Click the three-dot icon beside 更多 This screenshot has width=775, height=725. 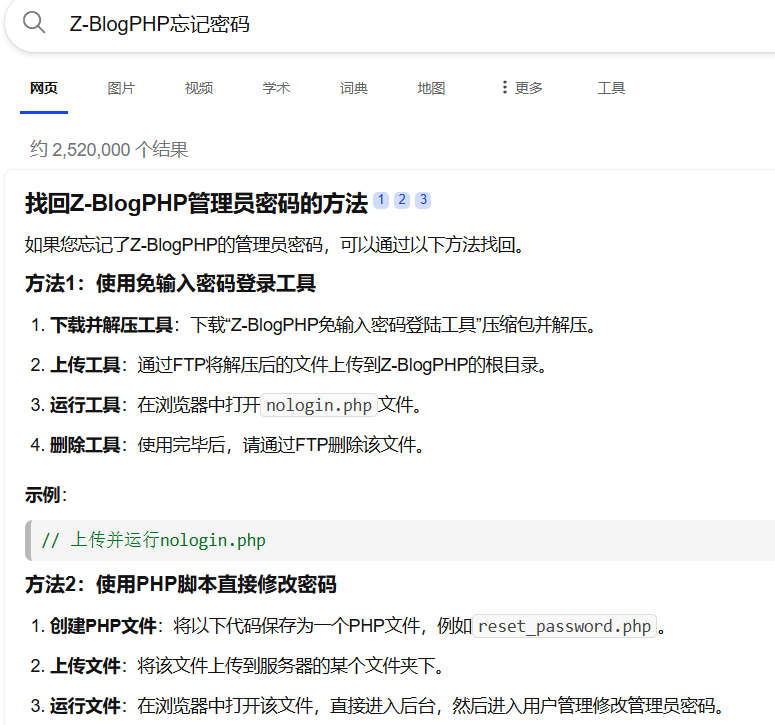[504, 87]
